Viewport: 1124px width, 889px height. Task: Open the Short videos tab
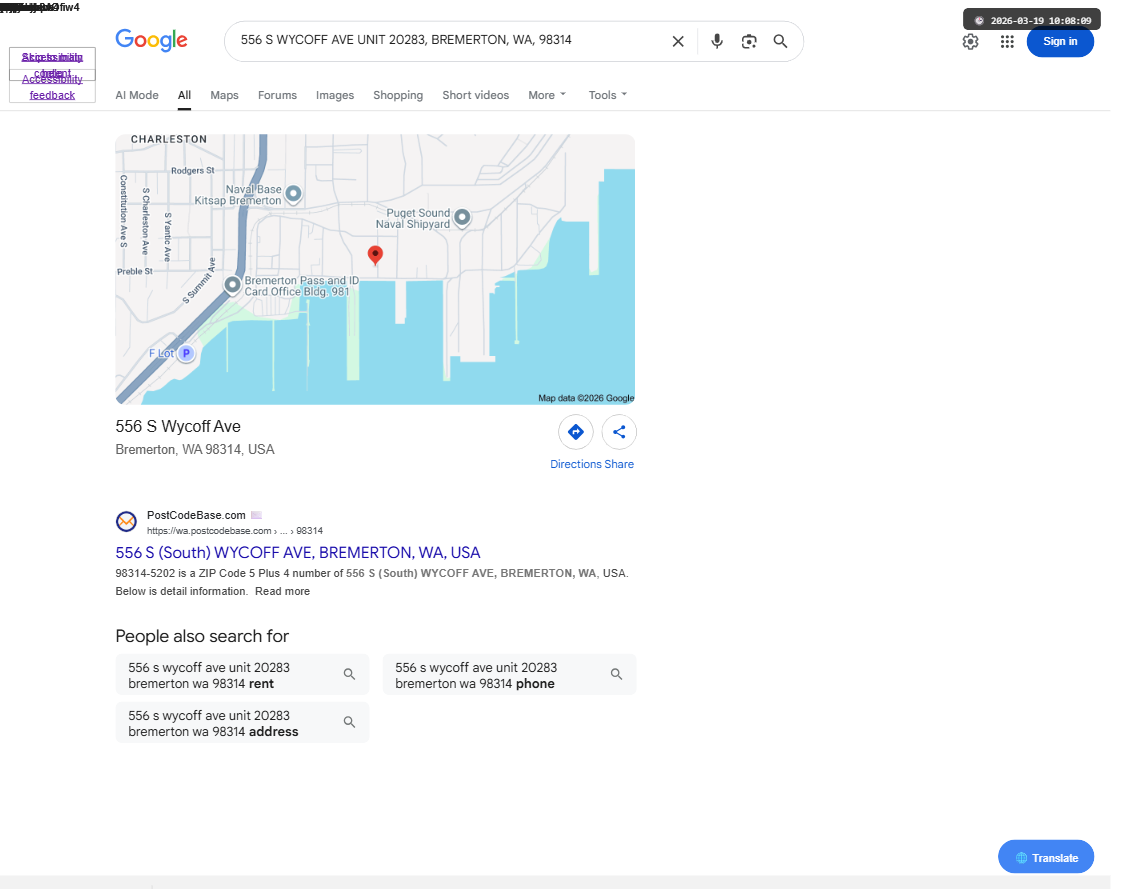[x=475, y=95]
